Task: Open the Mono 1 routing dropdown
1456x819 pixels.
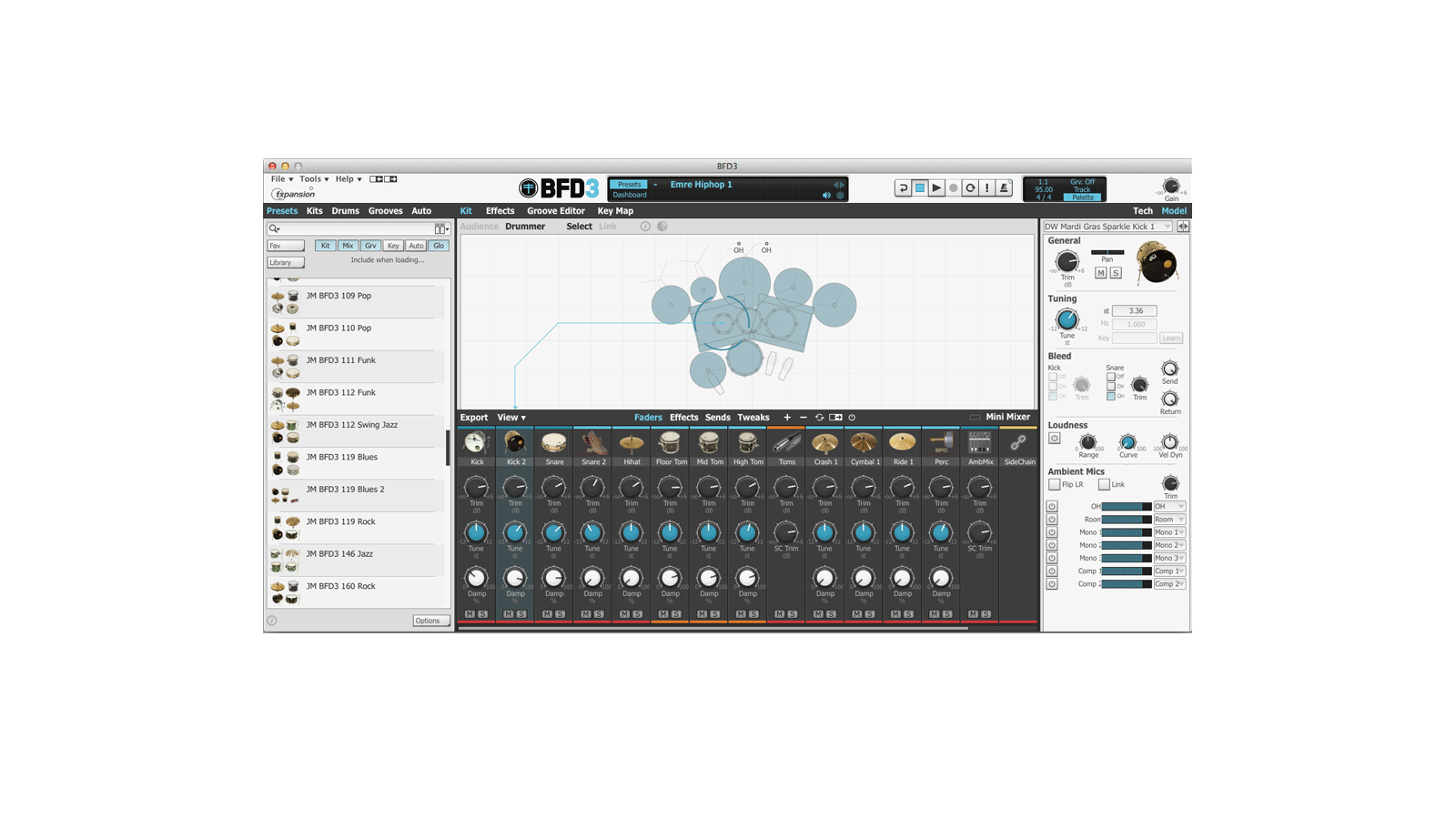Action: 1169,532
